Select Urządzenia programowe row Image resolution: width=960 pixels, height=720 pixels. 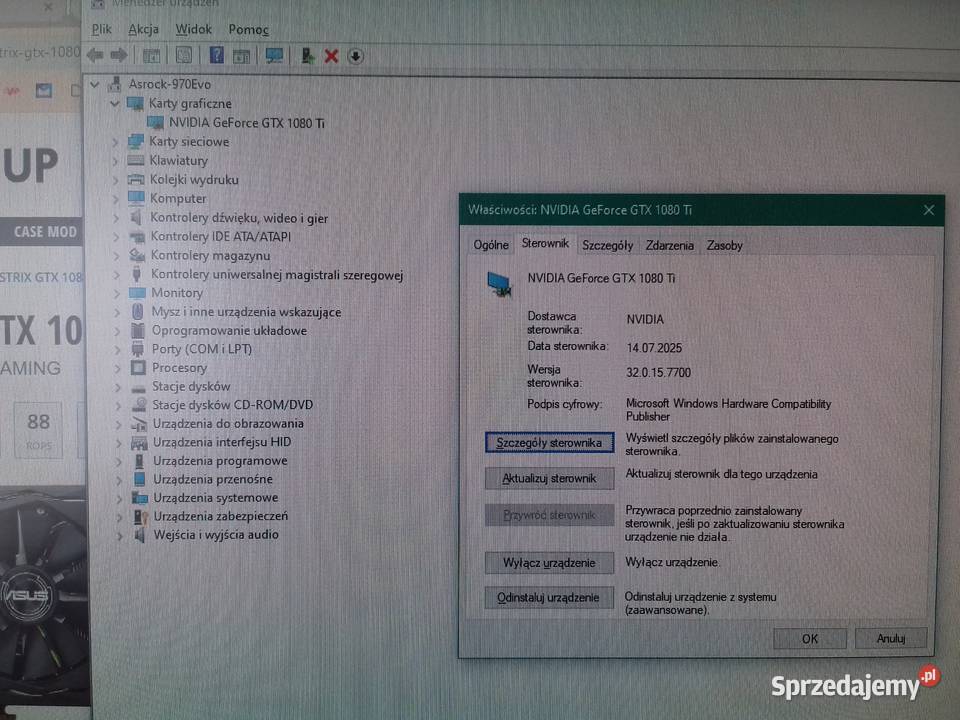[220, 460]
